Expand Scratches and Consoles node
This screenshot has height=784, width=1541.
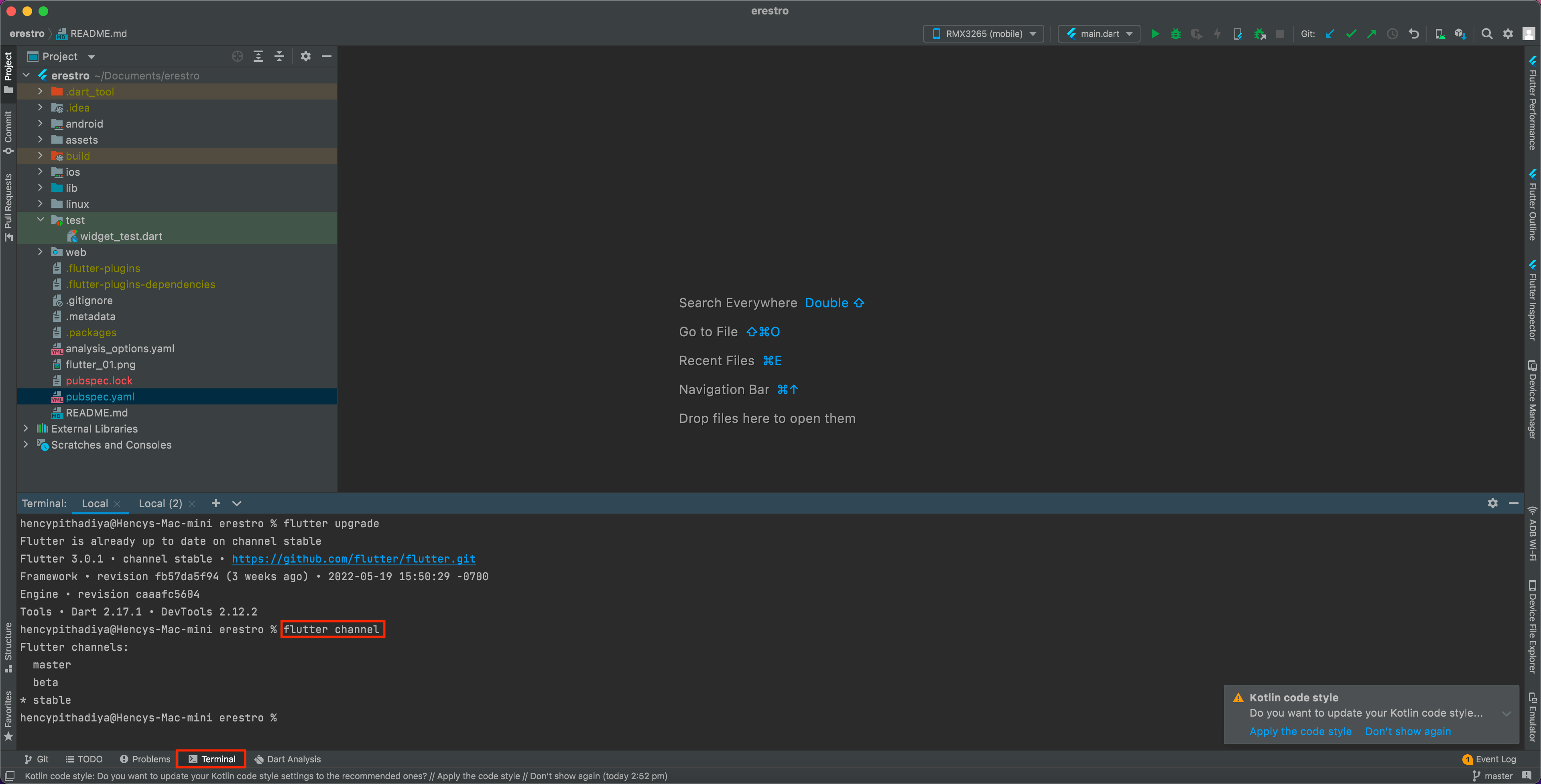[x=26, y=444]
